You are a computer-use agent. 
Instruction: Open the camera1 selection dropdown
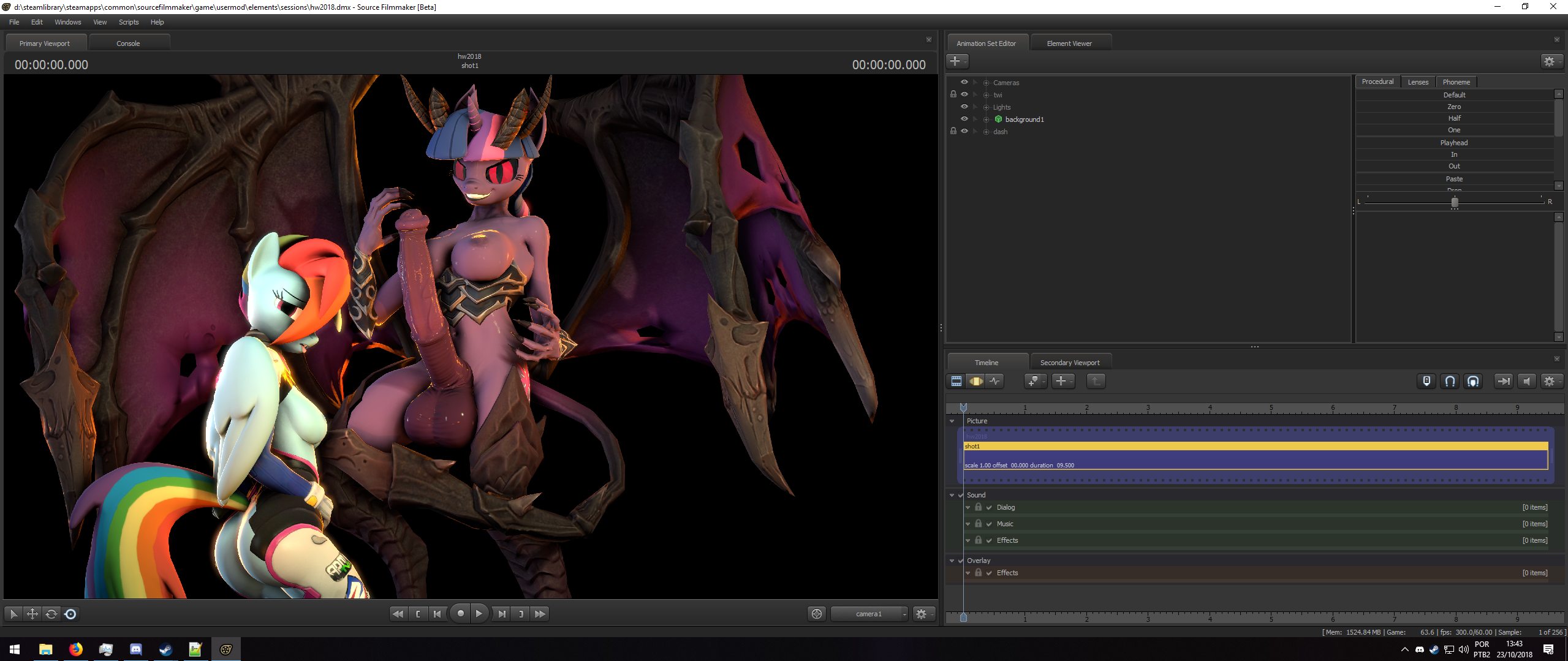pyautogui.click(x=869, y=614)
